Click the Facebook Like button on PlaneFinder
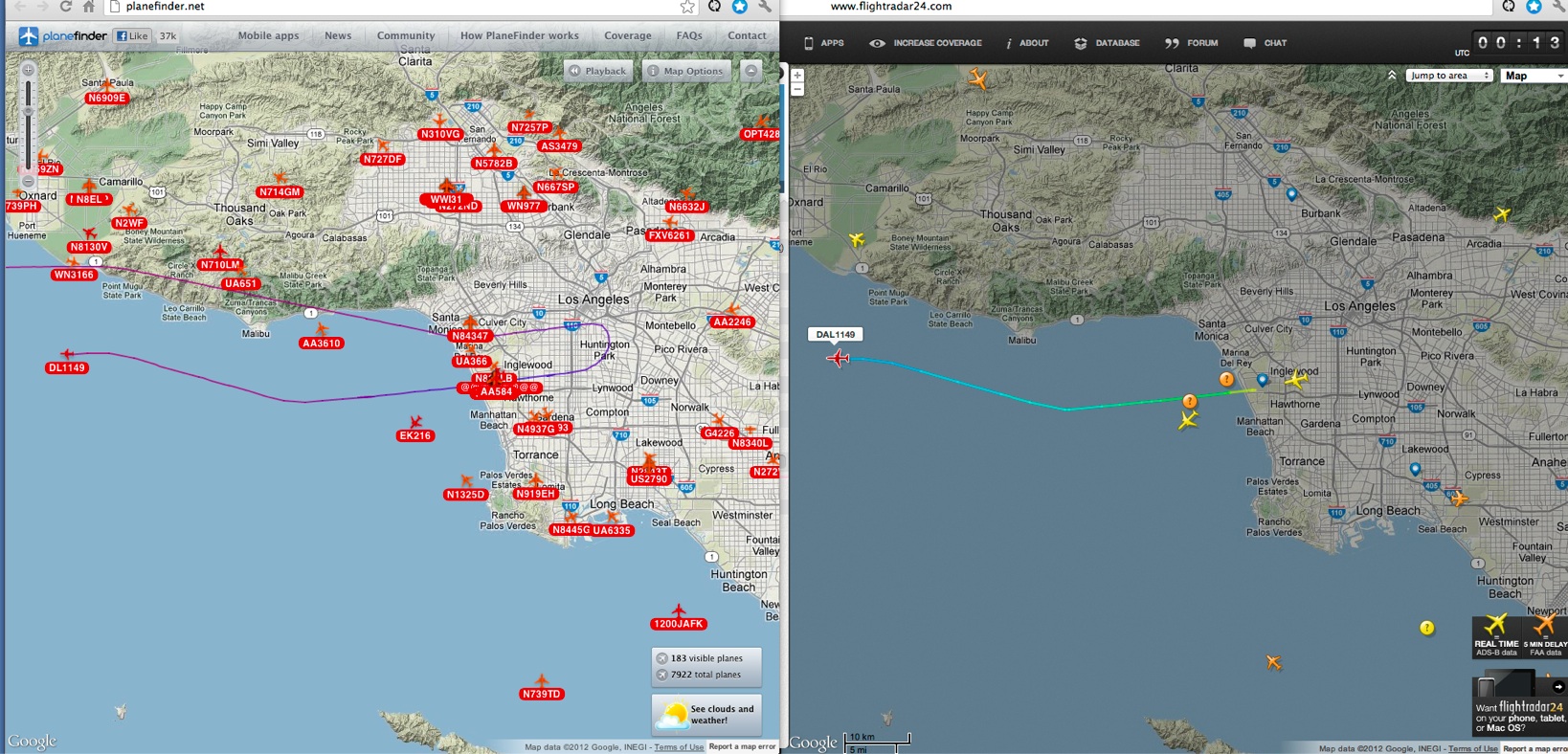Screen dimensions: 1568x754 click(132, 36)
